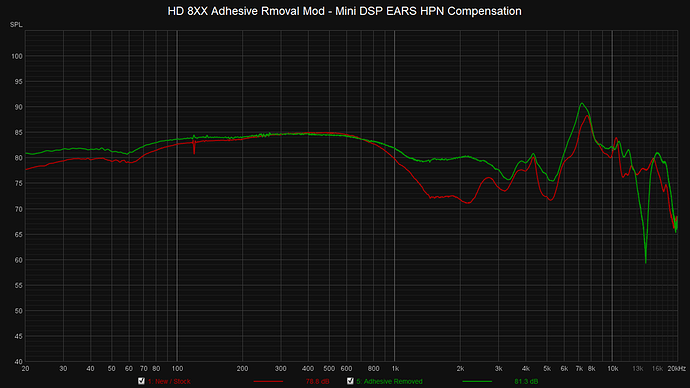
Task: Click the 20 Hz frequency axis label
Action: [x=26, y=369]
